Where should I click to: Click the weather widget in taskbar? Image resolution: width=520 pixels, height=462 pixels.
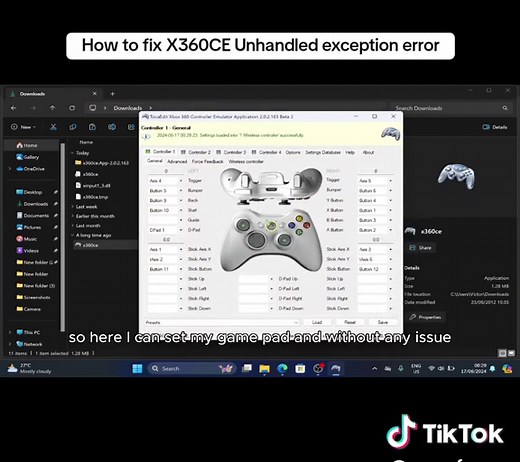30,368
